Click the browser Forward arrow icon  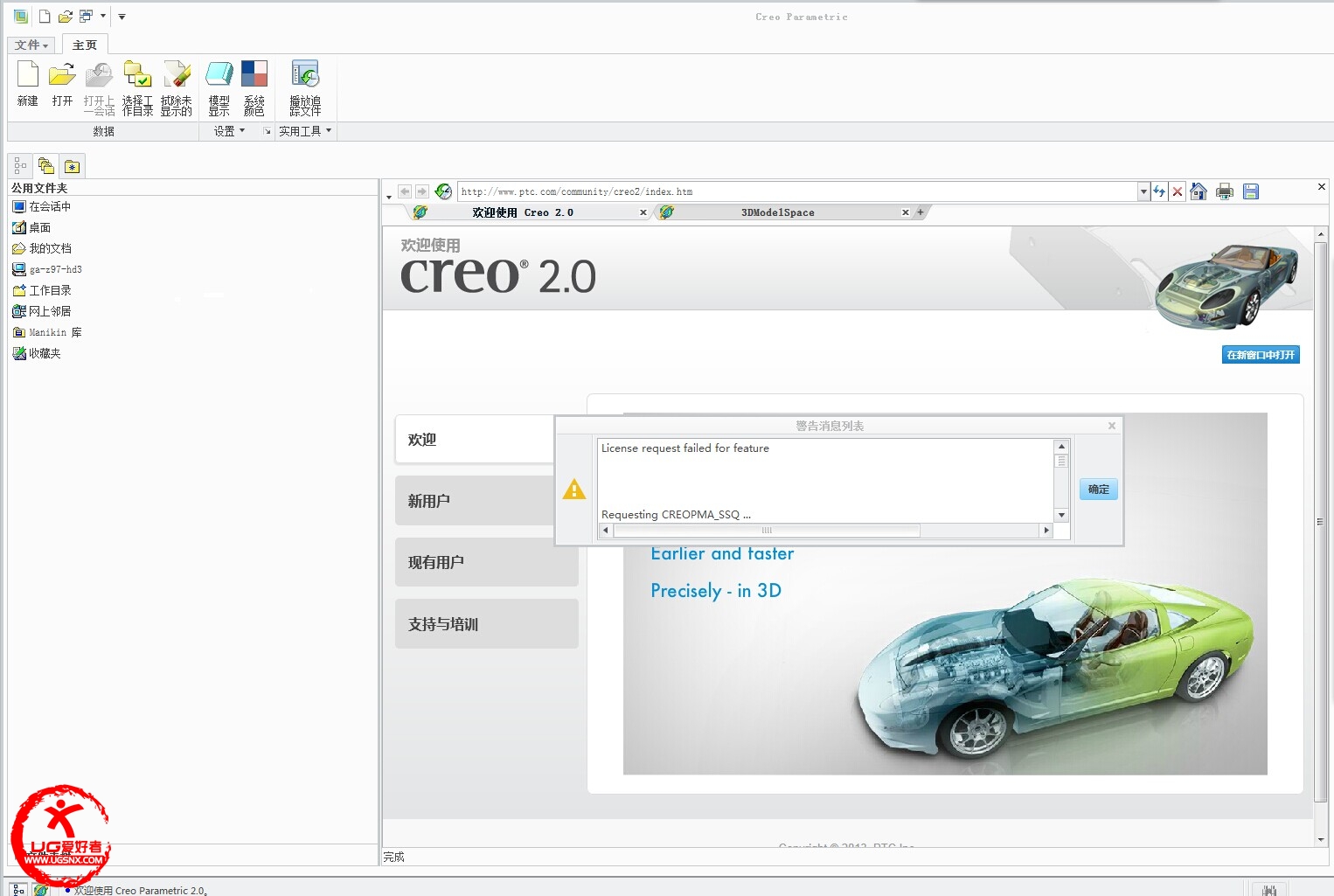click(422, 191)
